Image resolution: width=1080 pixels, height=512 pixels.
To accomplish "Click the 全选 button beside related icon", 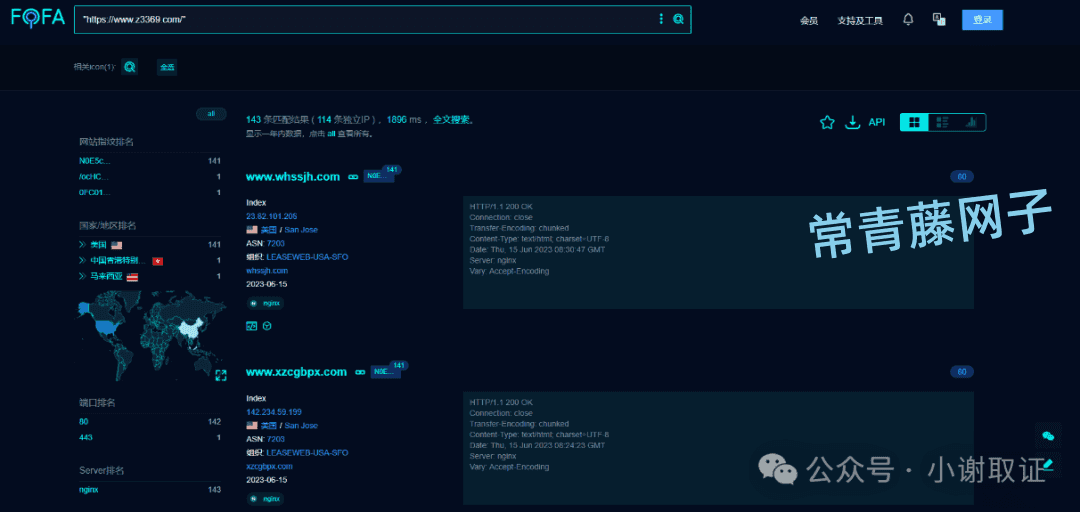I will point(167,67).
